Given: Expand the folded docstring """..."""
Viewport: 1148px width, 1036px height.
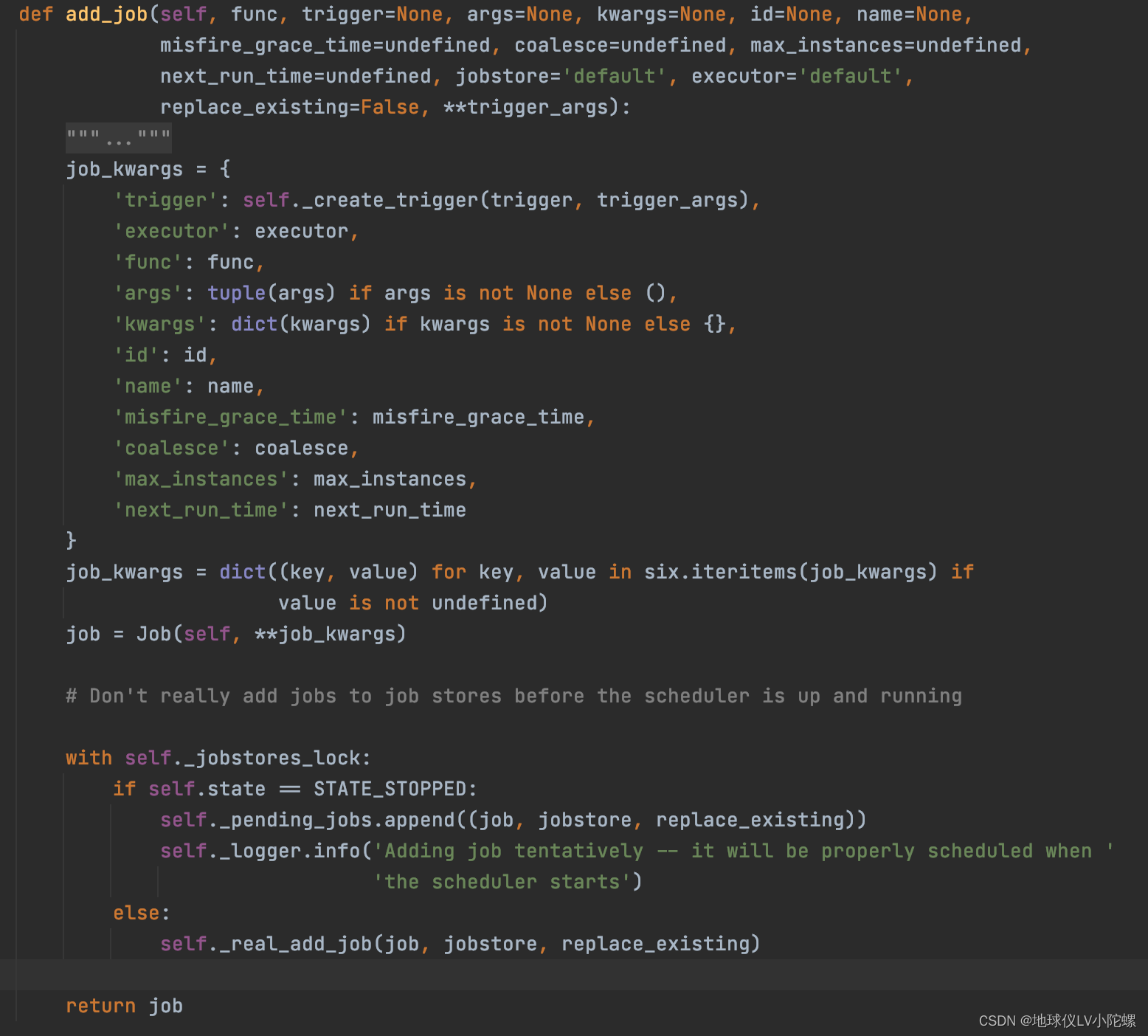Looking at the screenshot, I should [119, 137].
